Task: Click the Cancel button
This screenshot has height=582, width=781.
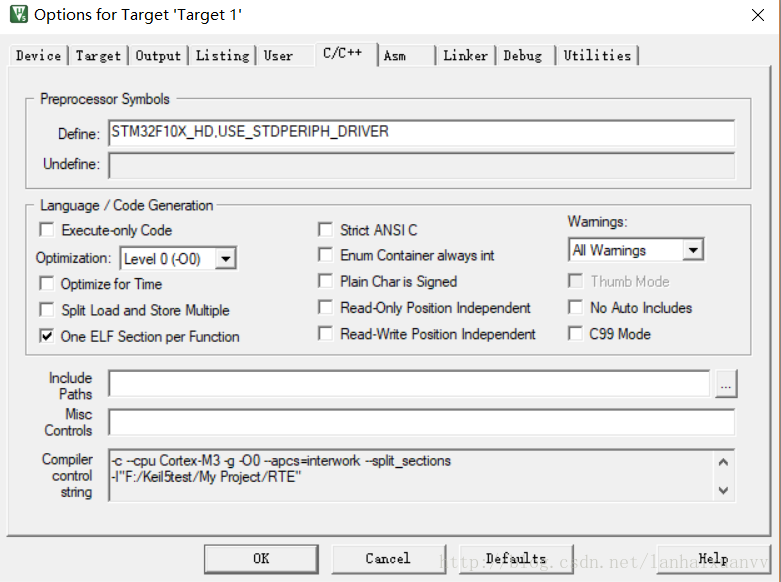Action: 388,559
